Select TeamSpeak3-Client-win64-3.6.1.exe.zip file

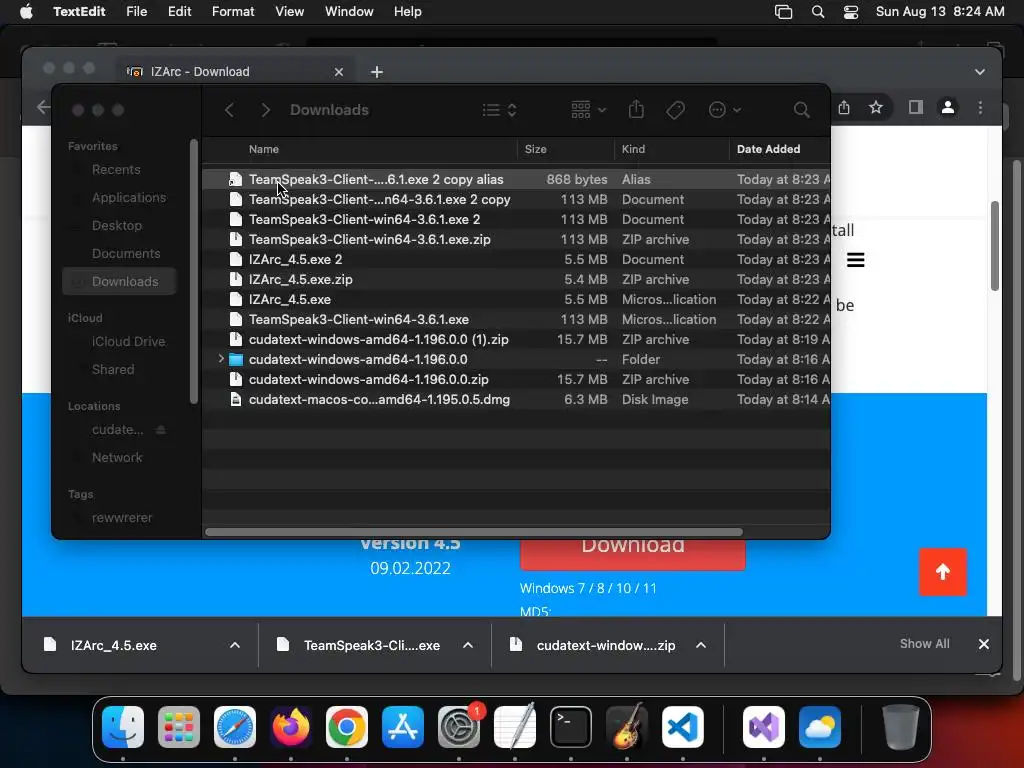point(516,239)
